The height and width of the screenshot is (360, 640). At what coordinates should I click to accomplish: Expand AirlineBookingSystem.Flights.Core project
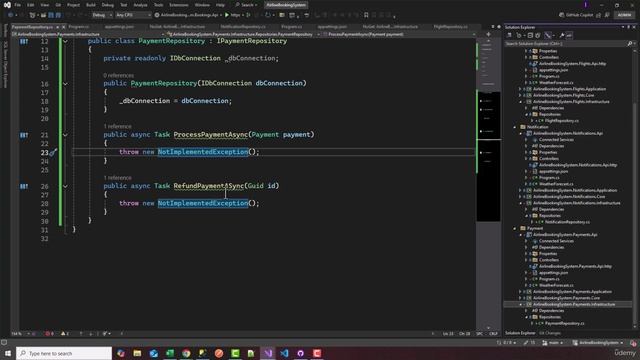click(520, 95)
